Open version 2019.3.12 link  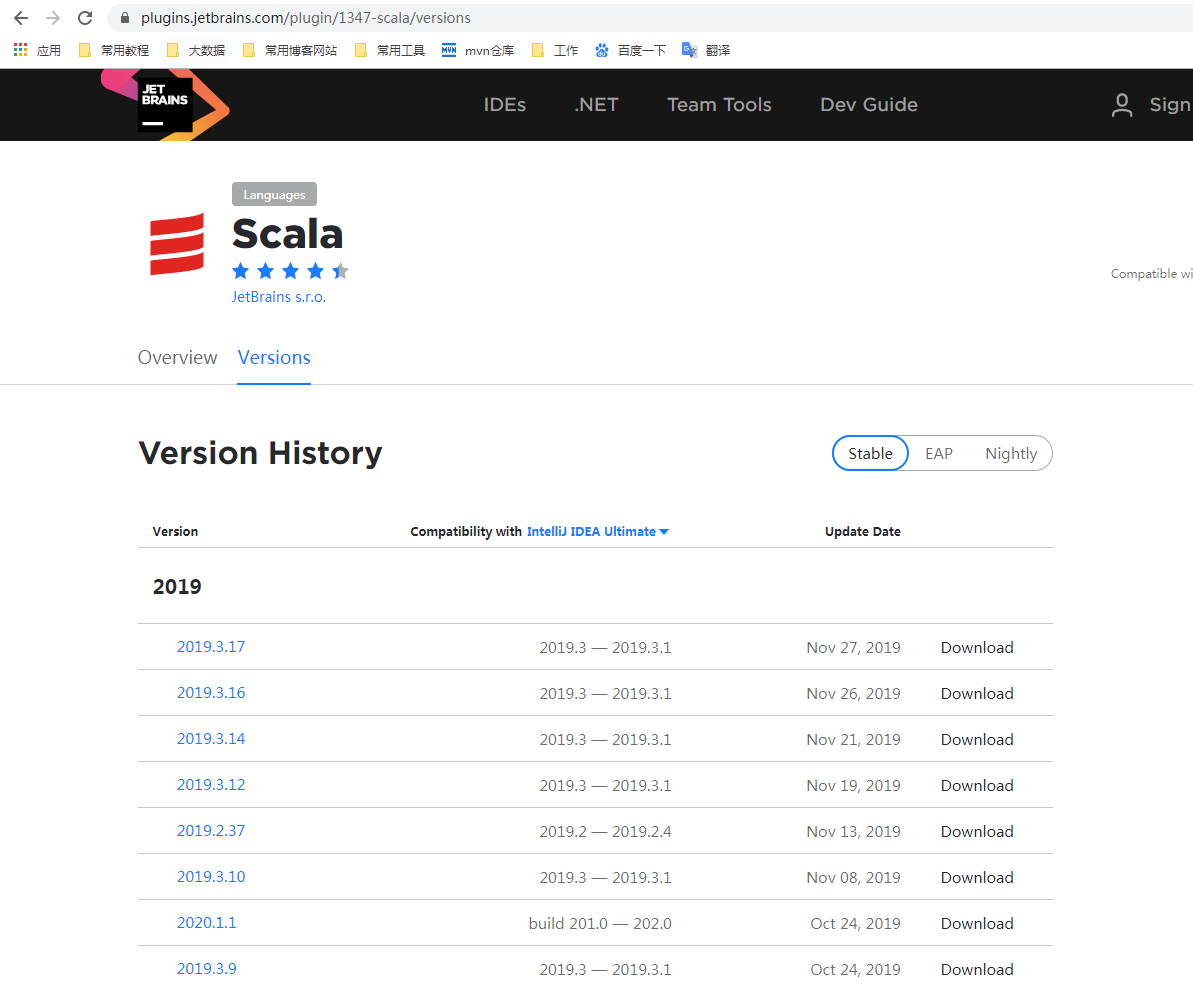211,785
